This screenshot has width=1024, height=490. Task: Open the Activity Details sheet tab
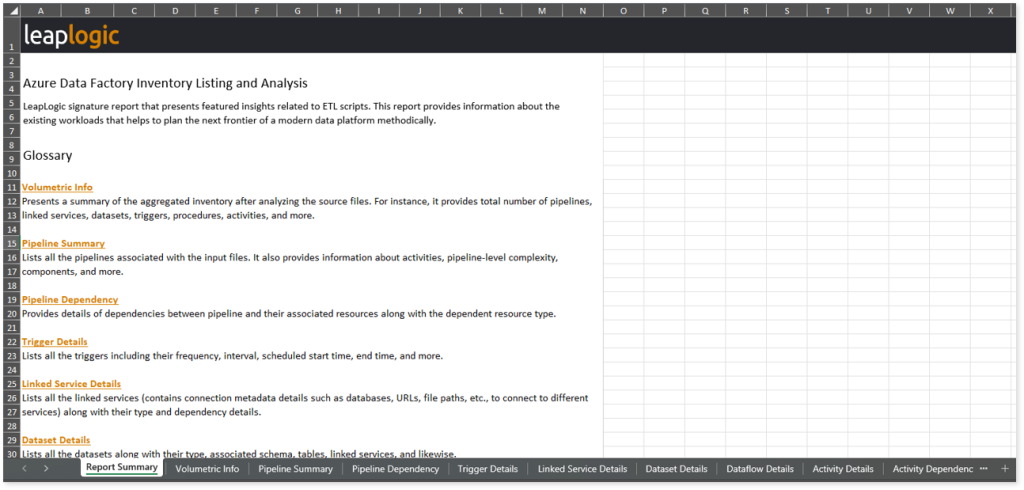pos(843,468)
